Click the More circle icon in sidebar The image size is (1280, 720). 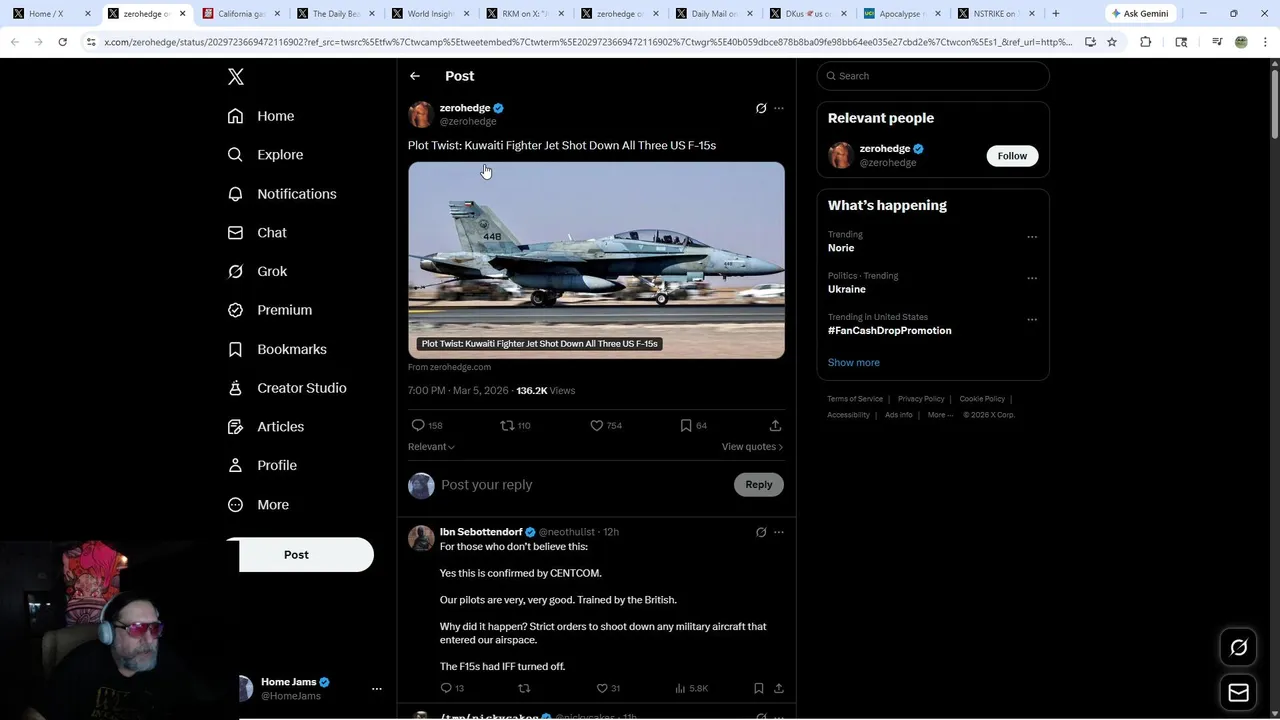tap(236, 505)
